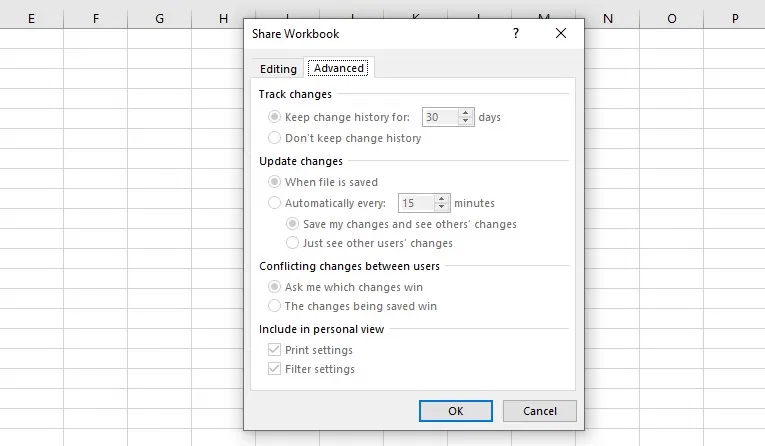Open the help question mark in Share Workbook
765x446 pixels.
point(516,33)
